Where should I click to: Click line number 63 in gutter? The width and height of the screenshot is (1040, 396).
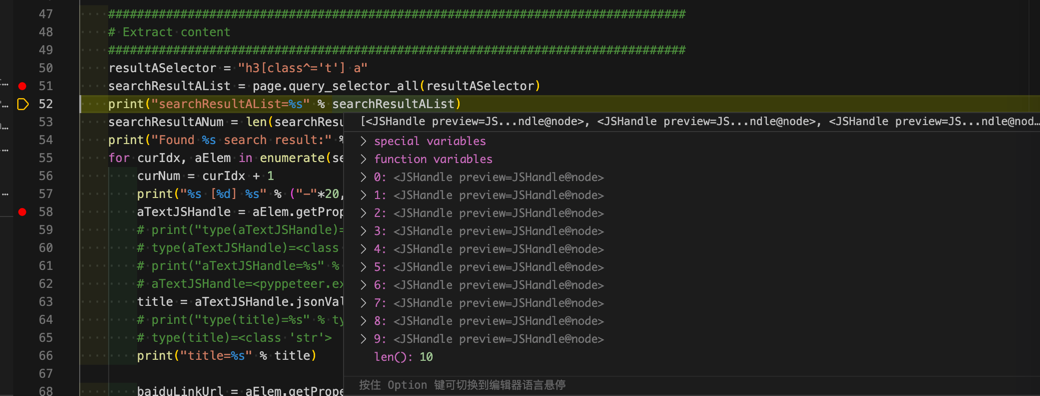coord(46,302)
